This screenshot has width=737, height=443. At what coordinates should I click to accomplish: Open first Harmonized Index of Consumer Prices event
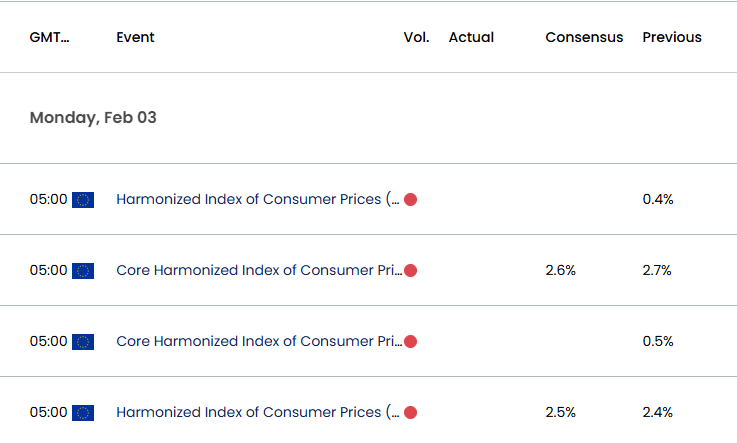[x=258, y=199]
